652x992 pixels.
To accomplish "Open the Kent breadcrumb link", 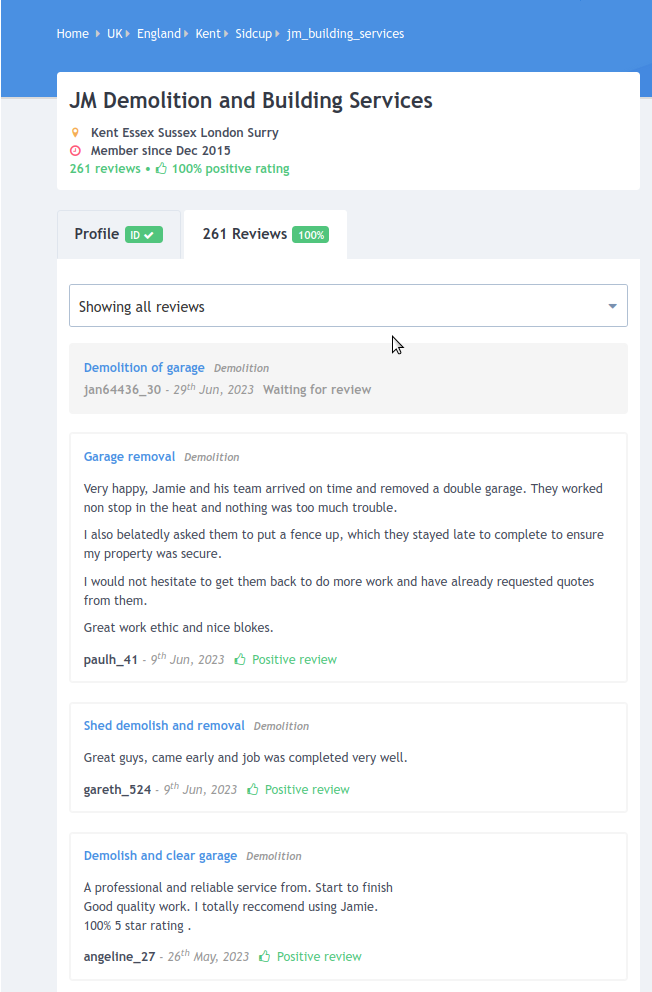I will [208, 34].
